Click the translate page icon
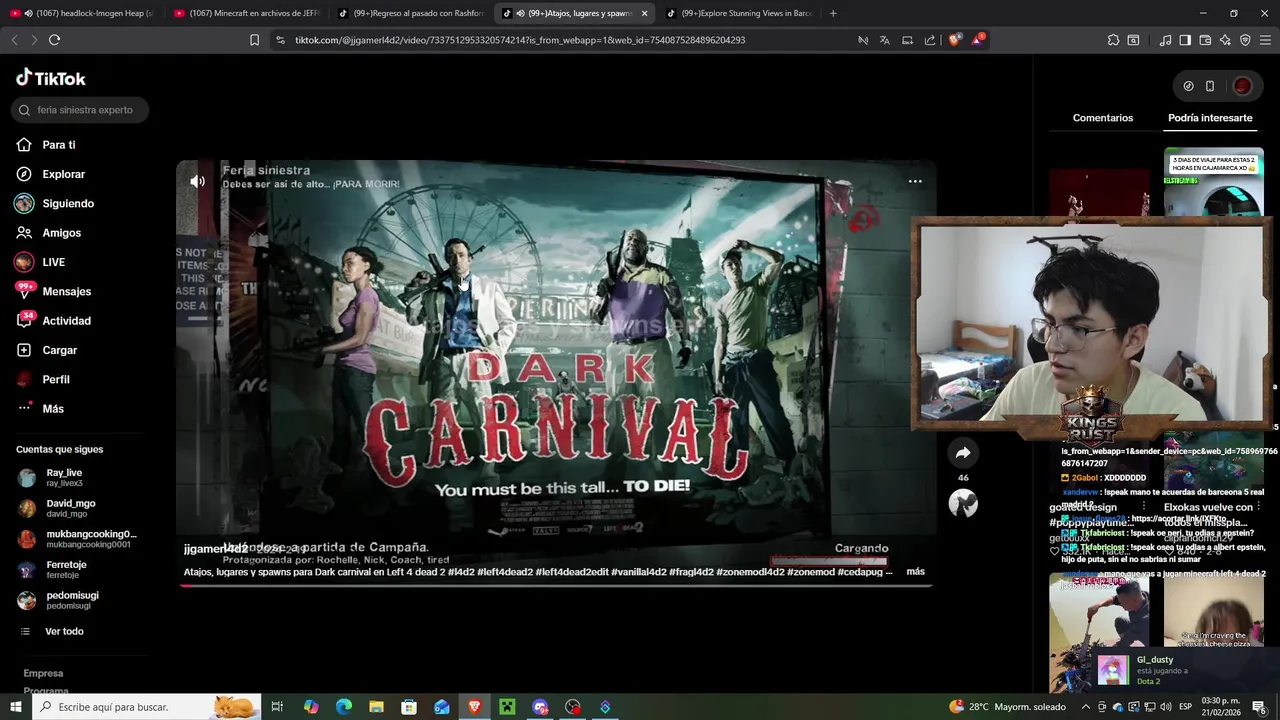Screen dimensions: 1280x720 point(885,40)
